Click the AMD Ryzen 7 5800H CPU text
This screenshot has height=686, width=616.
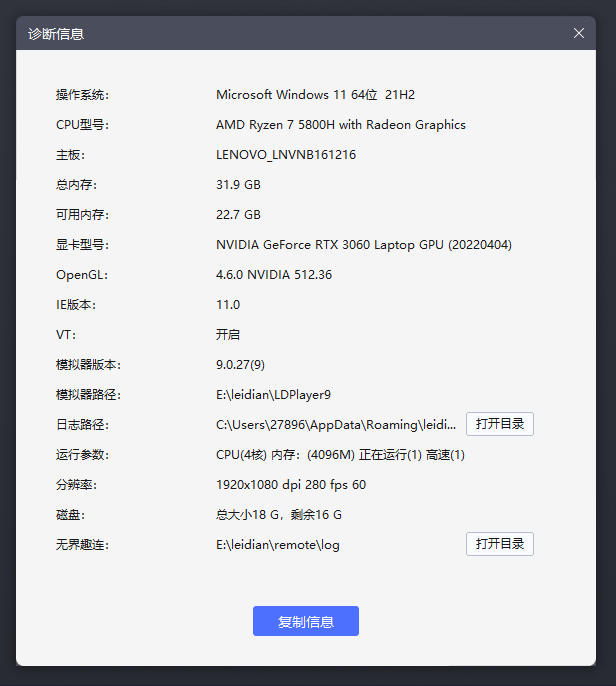[x=340, y=125]
